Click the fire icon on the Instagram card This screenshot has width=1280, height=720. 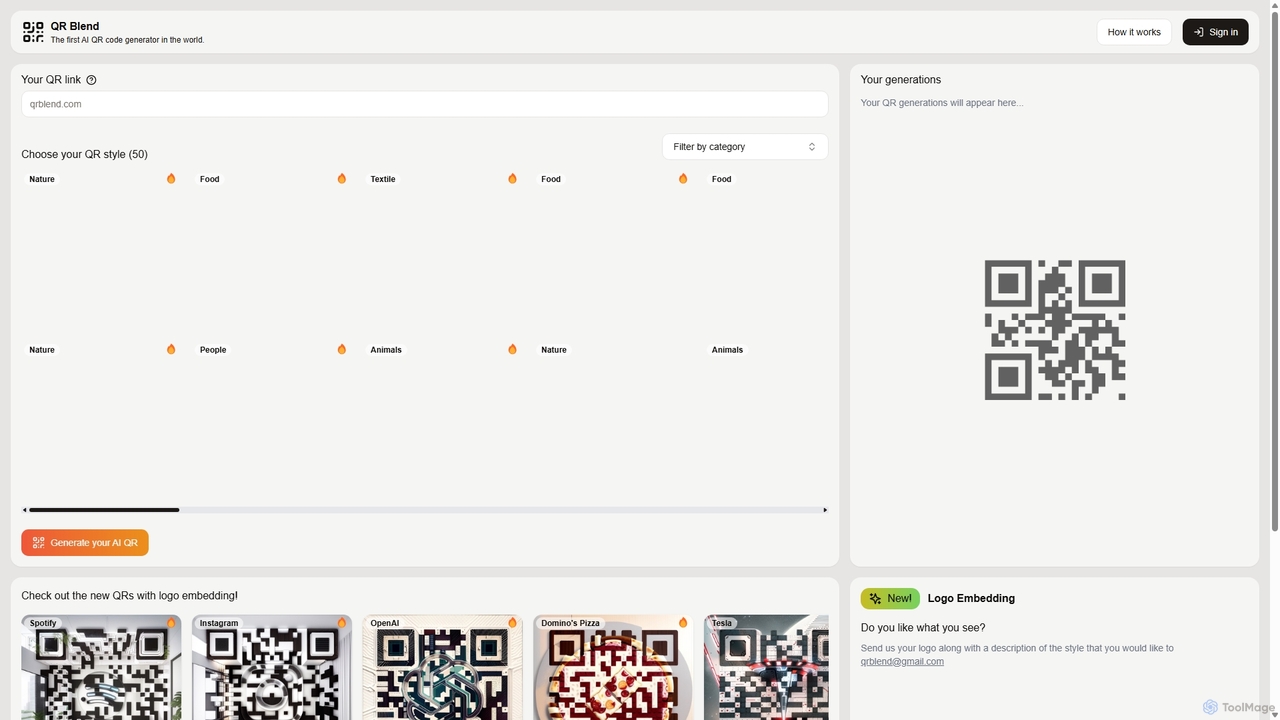point(341,622)
